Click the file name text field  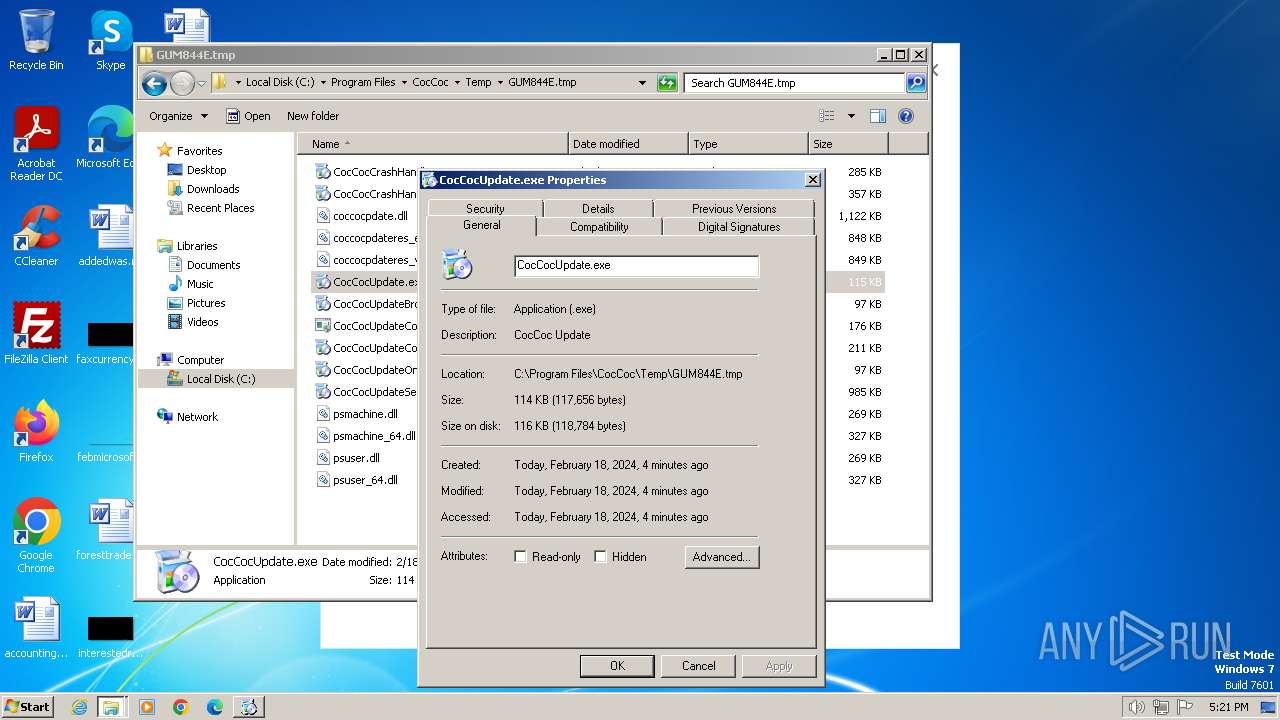click(636, 266)
